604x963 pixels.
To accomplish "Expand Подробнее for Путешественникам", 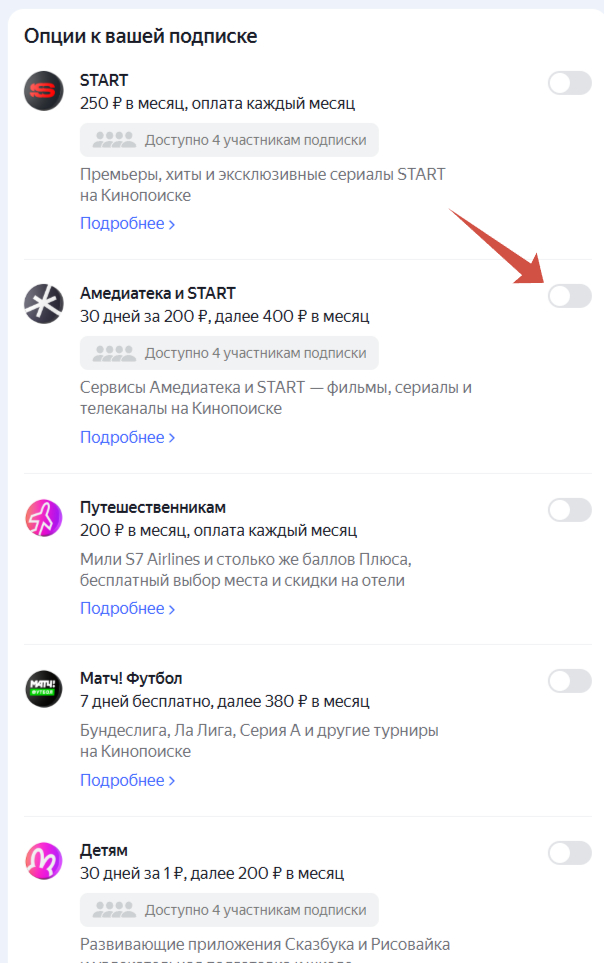I will tap(128, 609).
